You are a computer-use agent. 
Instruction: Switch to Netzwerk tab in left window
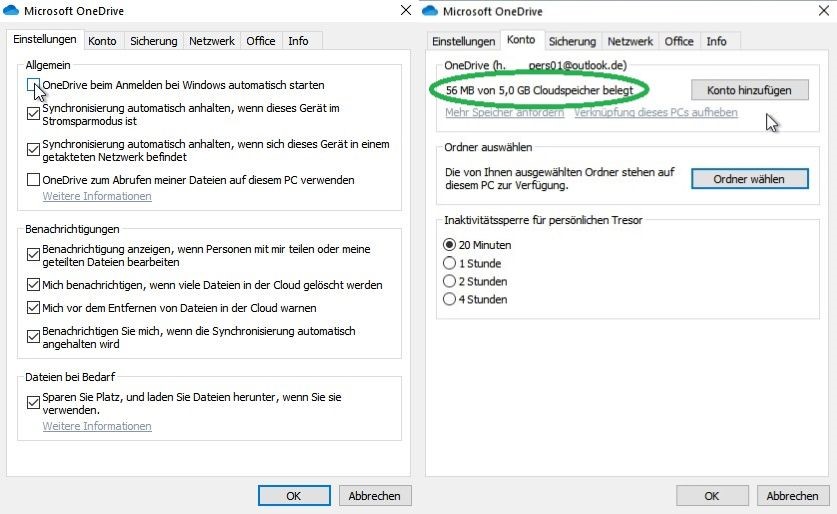point(212,41)
